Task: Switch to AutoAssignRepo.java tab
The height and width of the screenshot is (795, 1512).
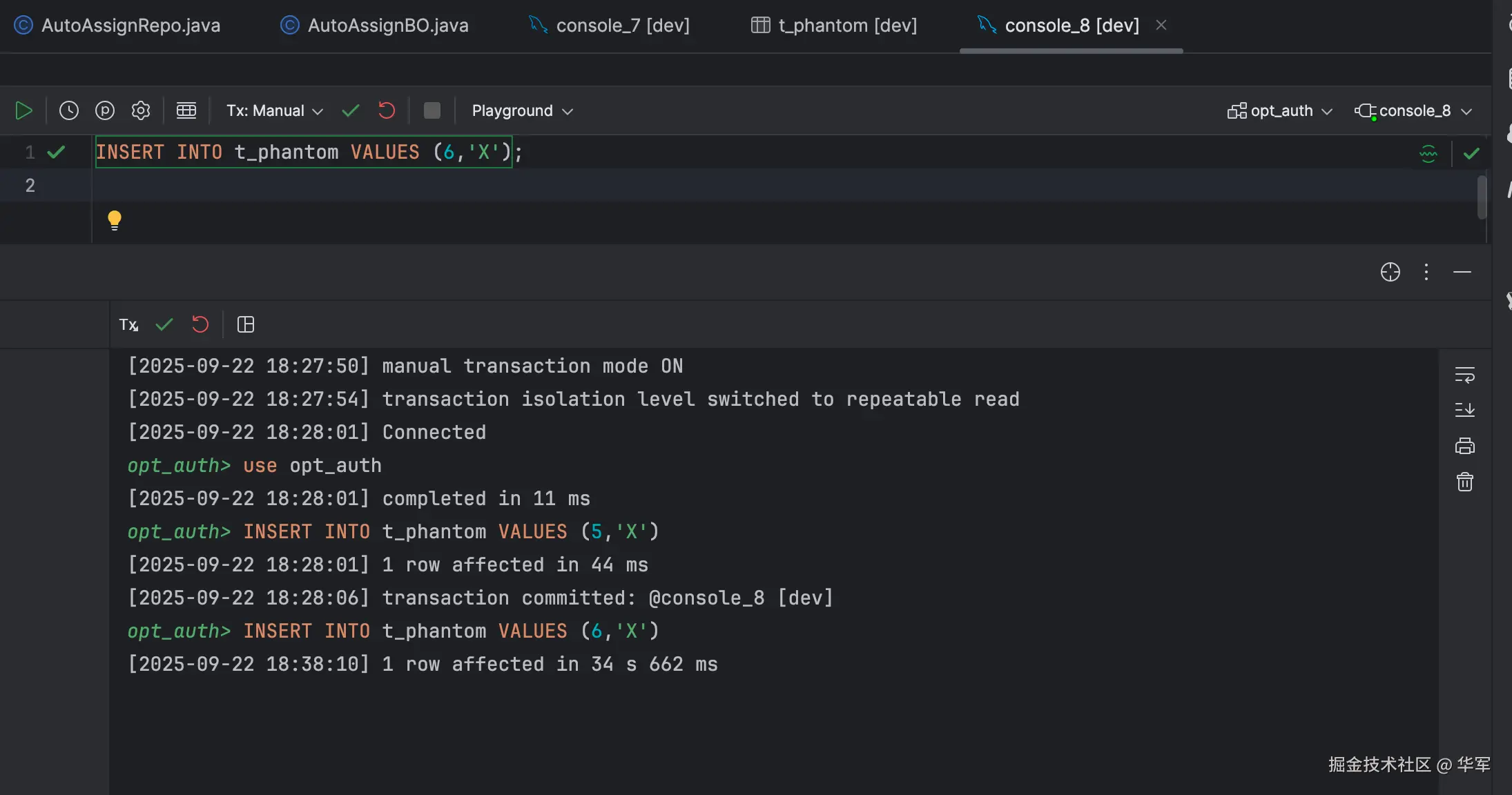Action: [x=117, y=26]
